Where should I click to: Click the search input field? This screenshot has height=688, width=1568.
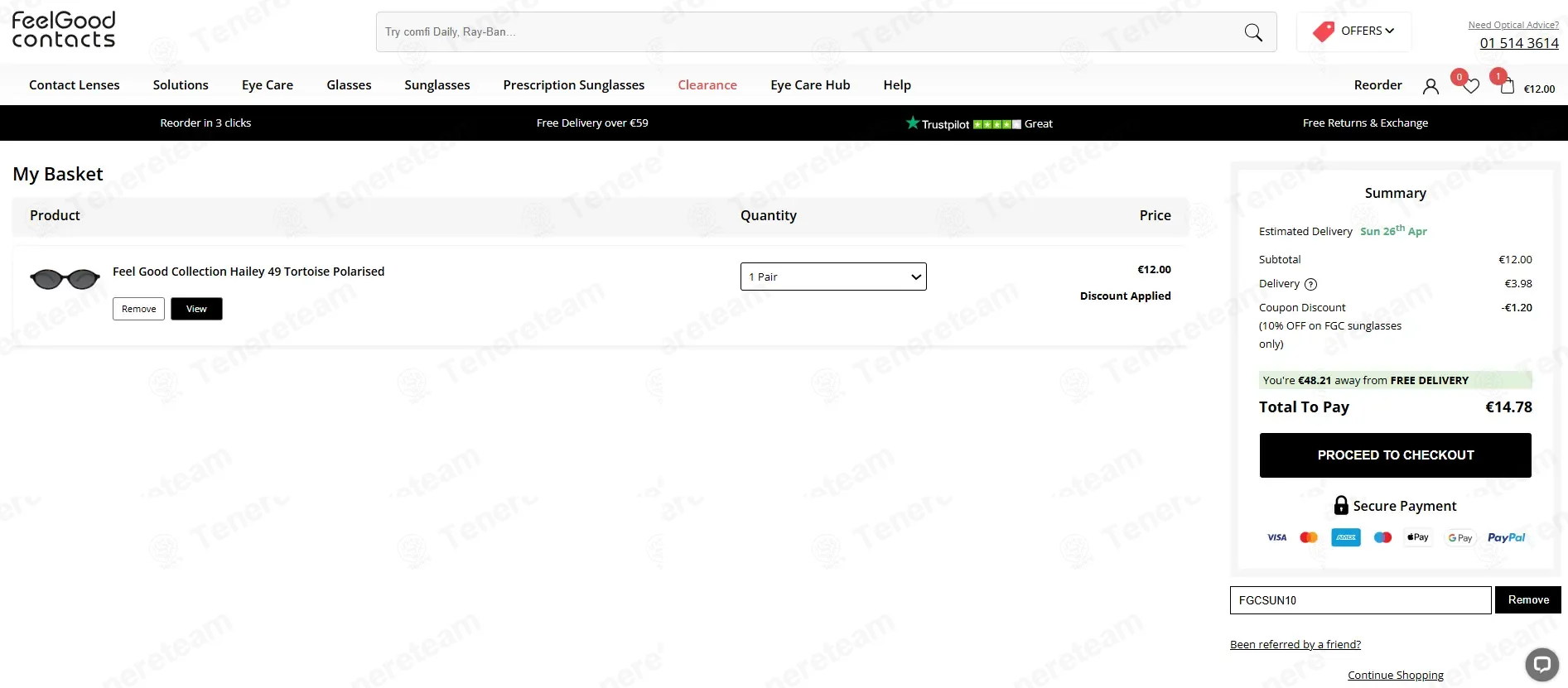click(812, 32)
